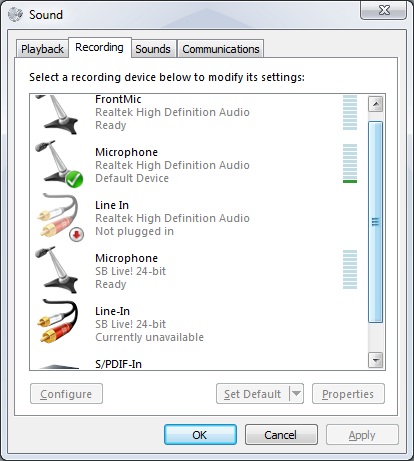Click the scrollbar down arrow
This screenshot has height=461, width=414.
pyautogui.click(x=376, y=360)
